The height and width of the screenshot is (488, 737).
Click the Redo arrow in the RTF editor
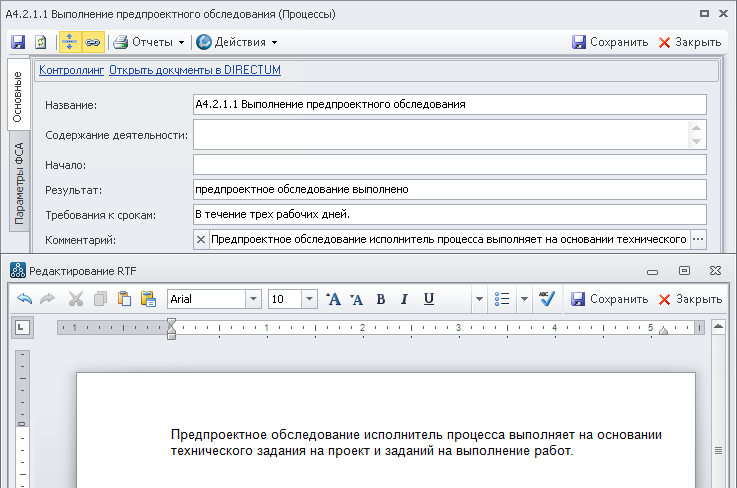click(47, 299)
